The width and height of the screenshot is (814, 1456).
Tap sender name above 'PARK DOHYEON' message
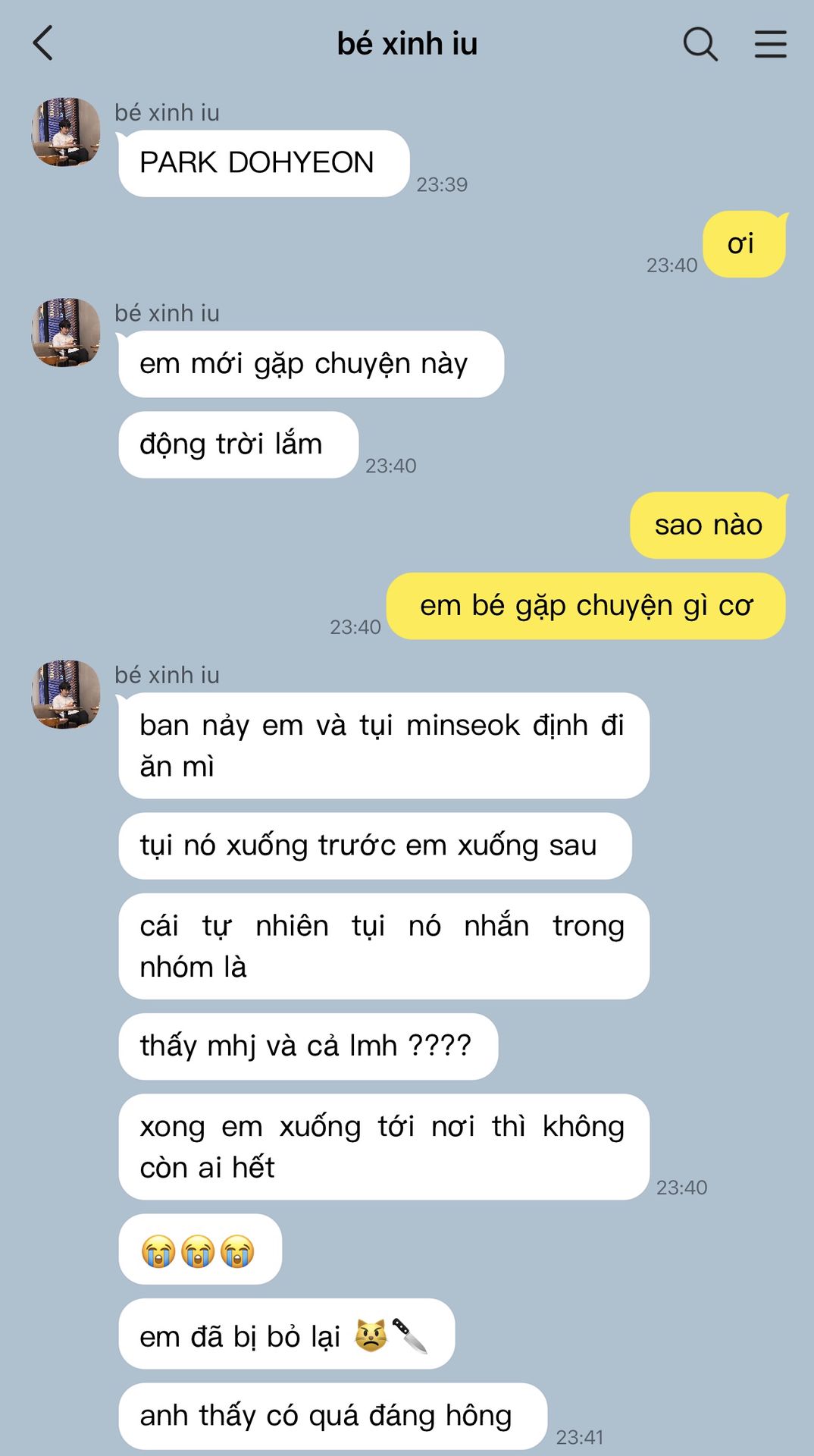[x=167, y=112]
